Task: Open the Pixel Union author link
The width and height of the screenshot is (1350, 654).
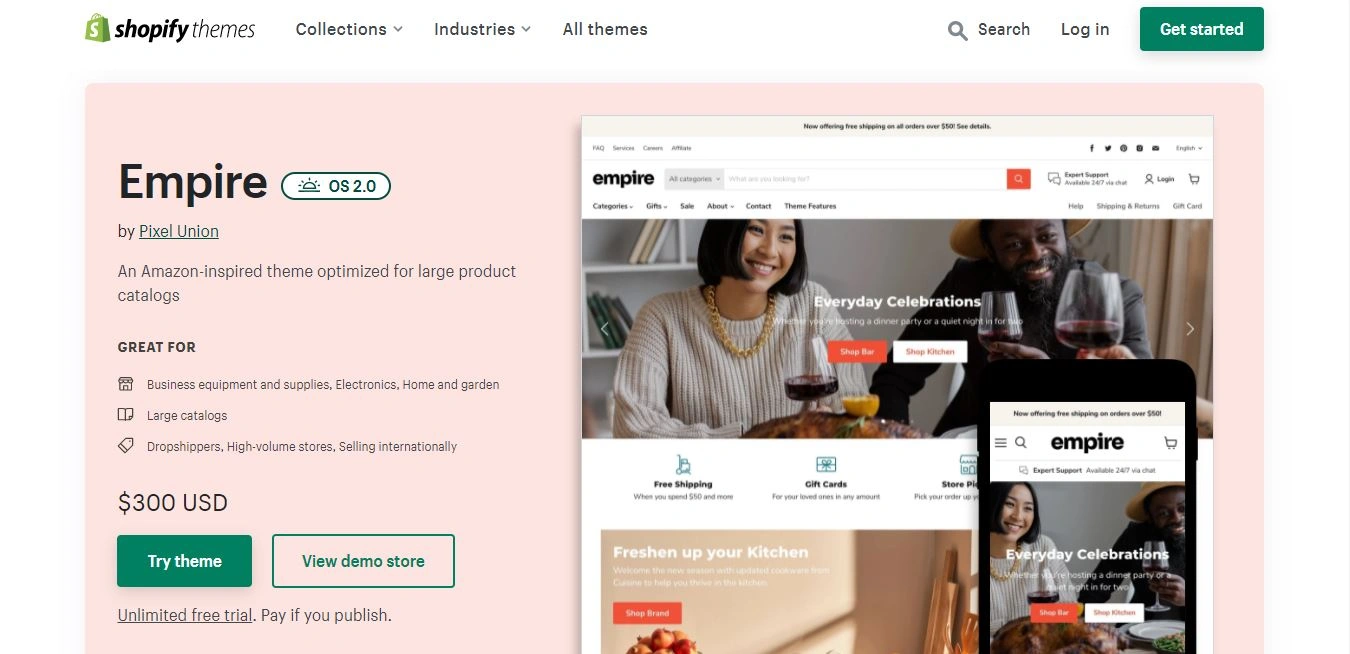Action: pos(179,231)
